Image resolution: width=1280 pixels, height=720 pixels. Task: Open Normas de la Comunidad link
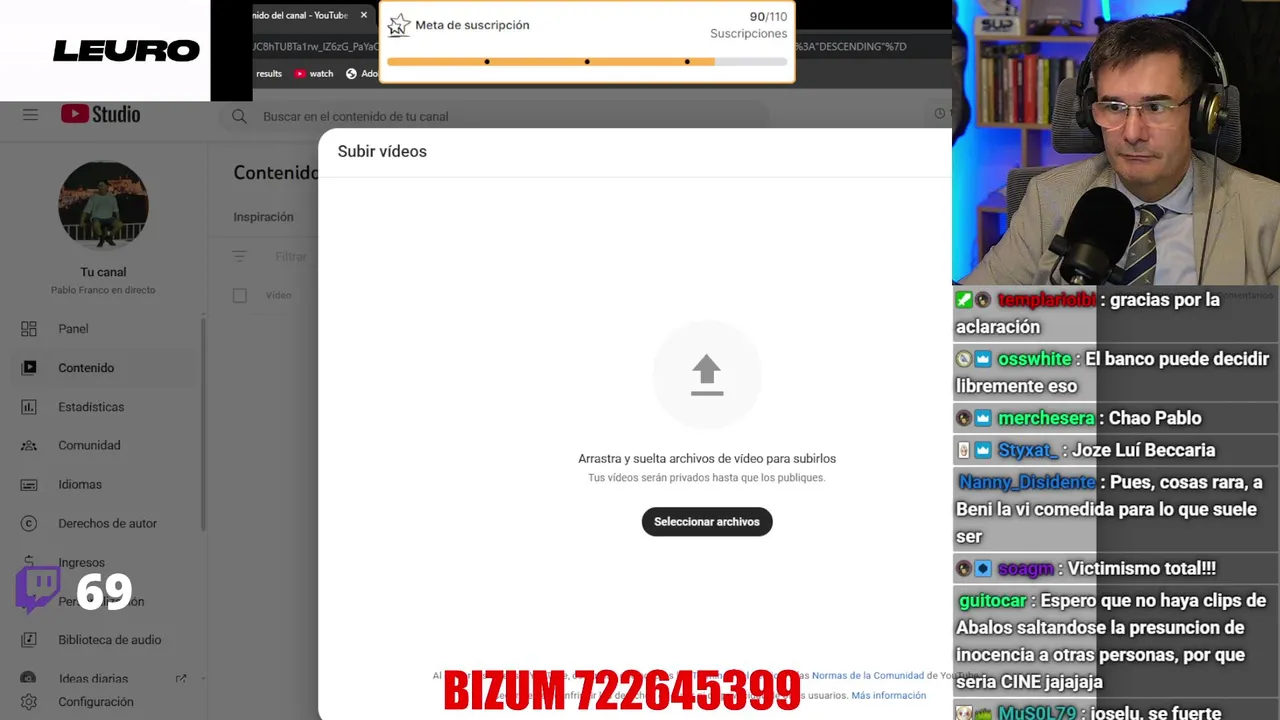click(867, 676)
